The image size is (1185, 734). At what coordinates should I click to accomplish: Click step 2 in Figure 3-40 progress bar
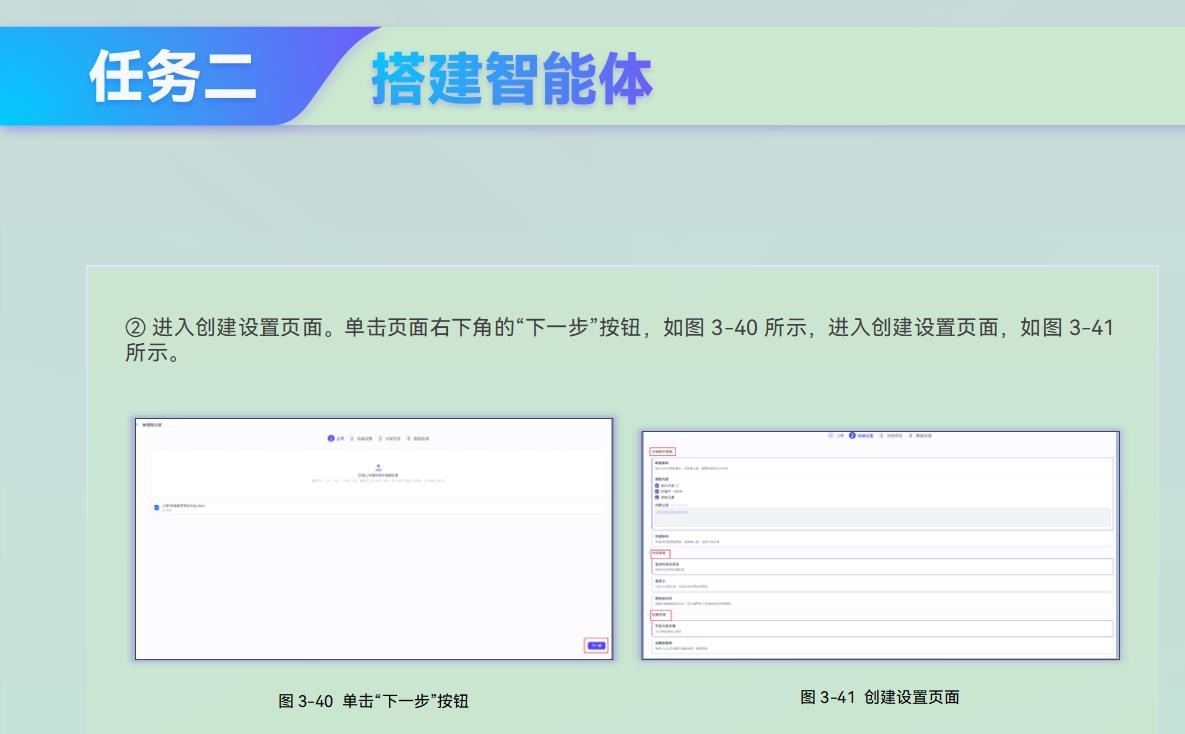click(360, 438)
